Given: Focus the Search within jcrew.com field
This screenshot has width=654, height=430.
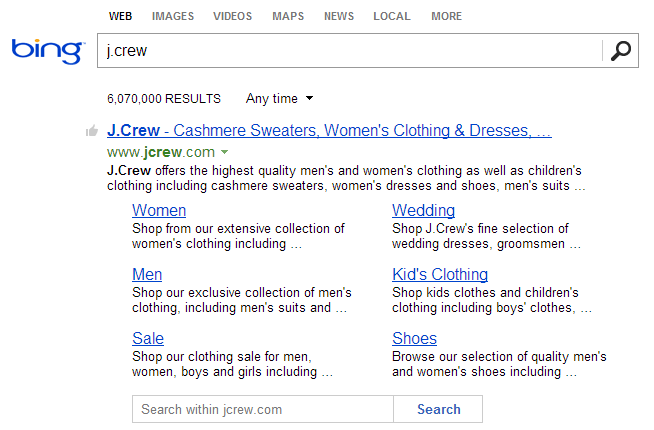Looking at the screenshot, I should pyautogui.click(x=263, y=409).
